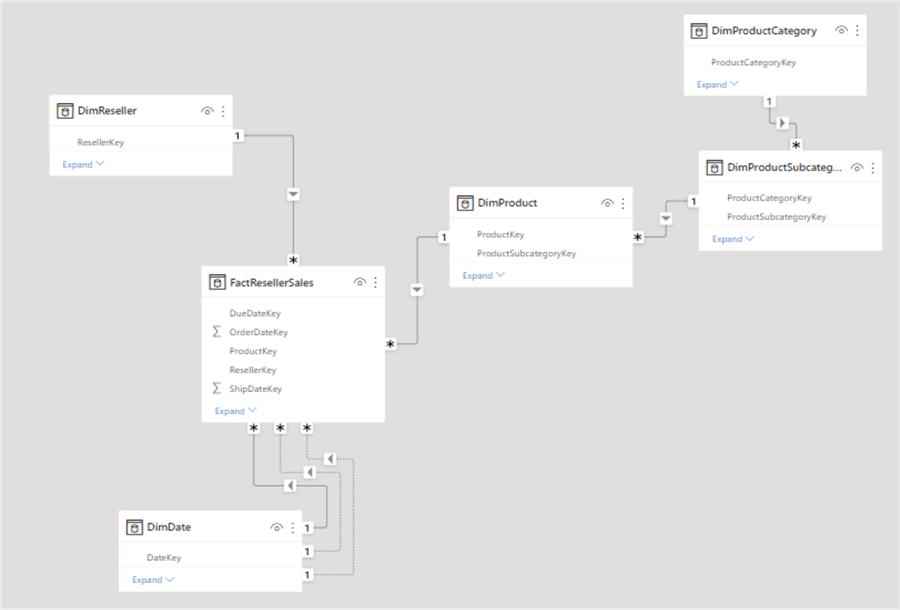The image size is (900, 610).
Task: Open DimProduct more options menu
Action: tap(623, 203)
